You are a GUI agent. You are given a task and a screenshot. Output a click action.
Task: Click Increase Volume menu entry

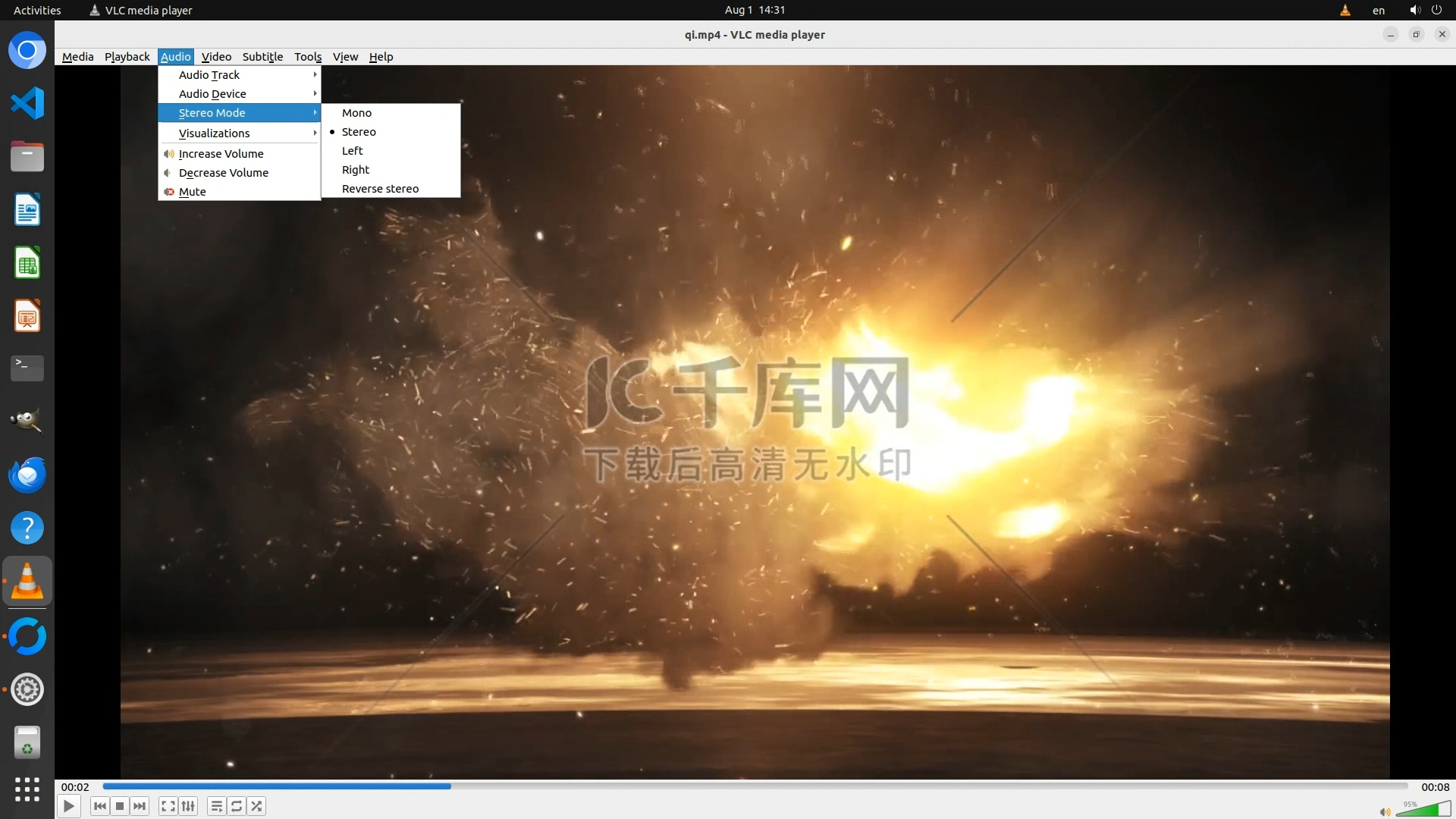point(221,154)
